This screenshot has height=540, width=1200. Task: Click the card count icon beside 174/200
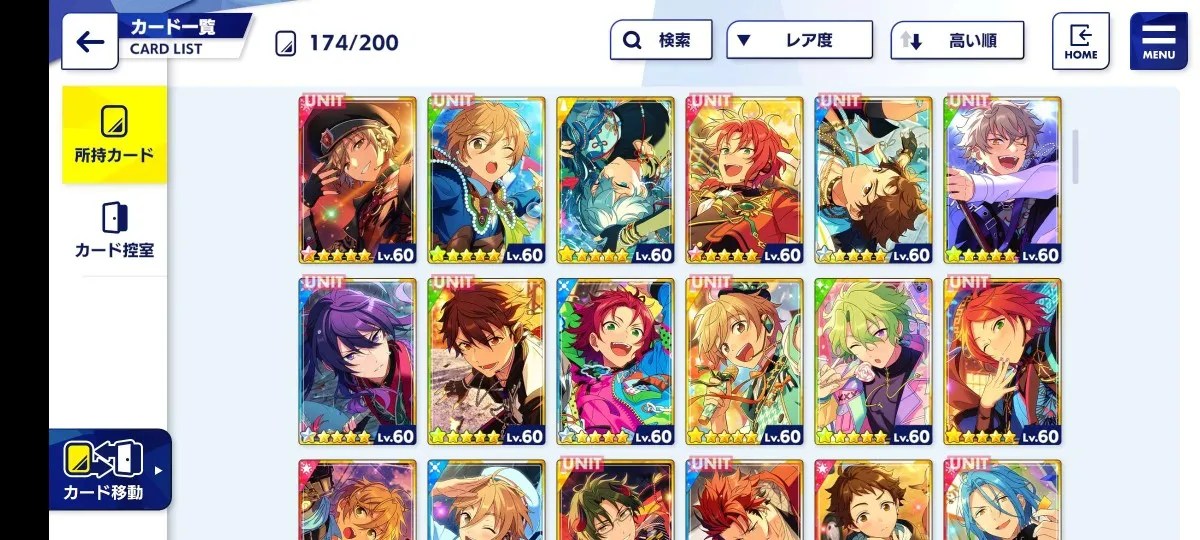(286, 43)
